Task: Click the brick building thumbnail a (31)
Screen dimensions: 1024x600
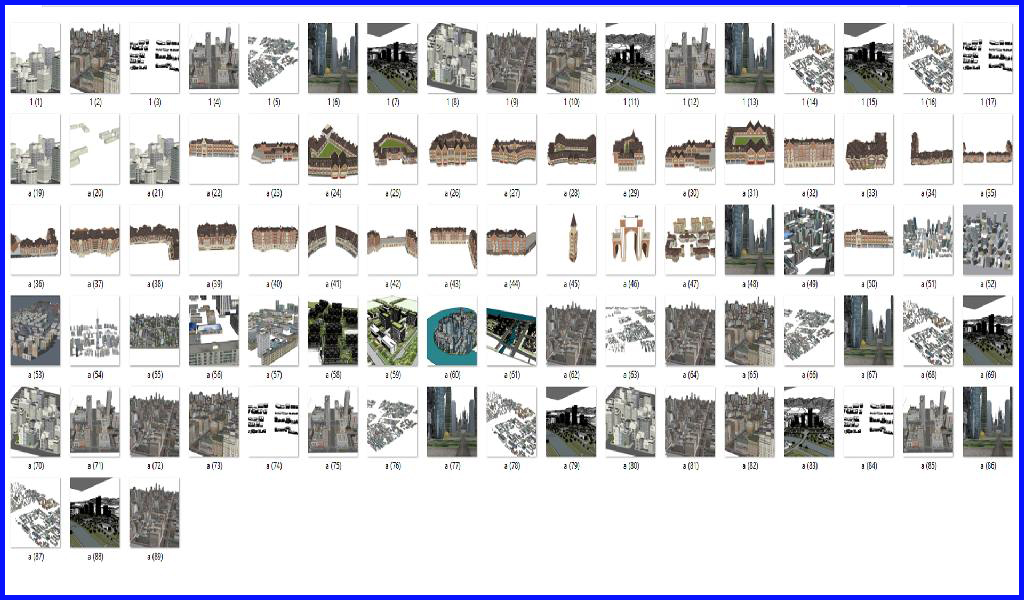Action: 749,149
